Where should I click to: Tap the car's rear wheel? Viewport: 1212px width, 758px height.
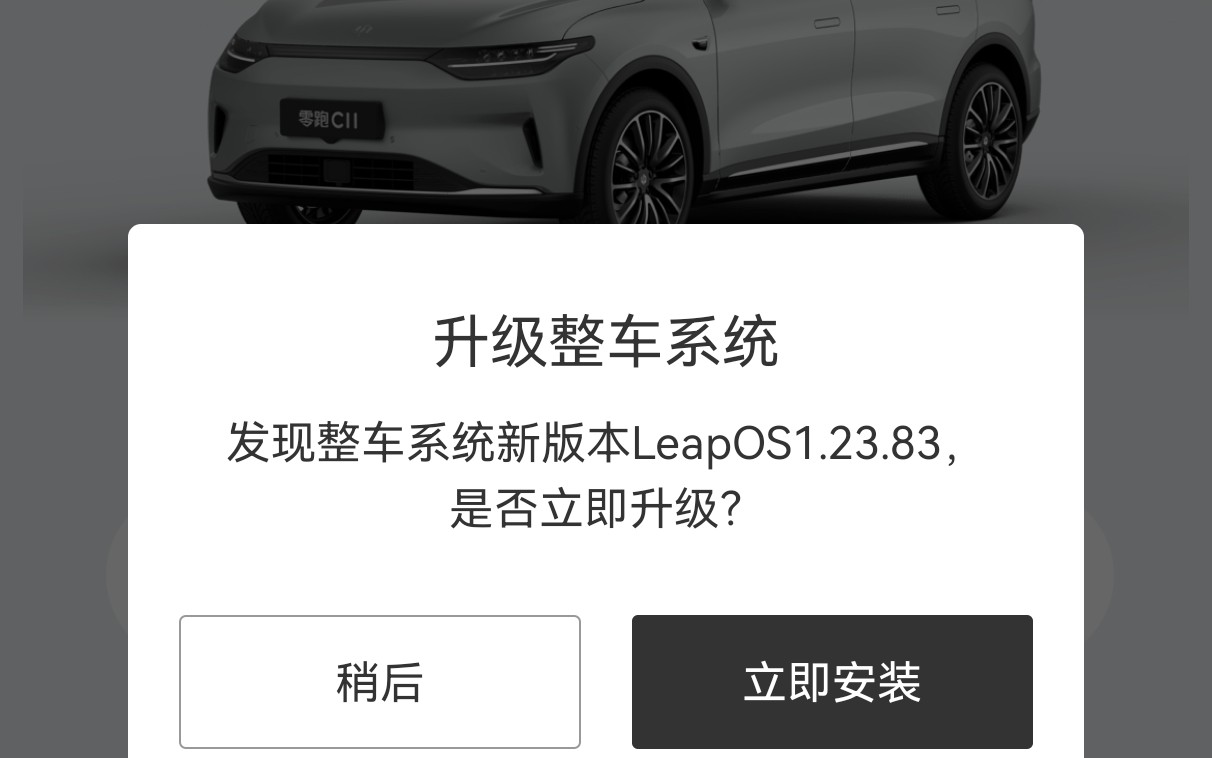986,139
